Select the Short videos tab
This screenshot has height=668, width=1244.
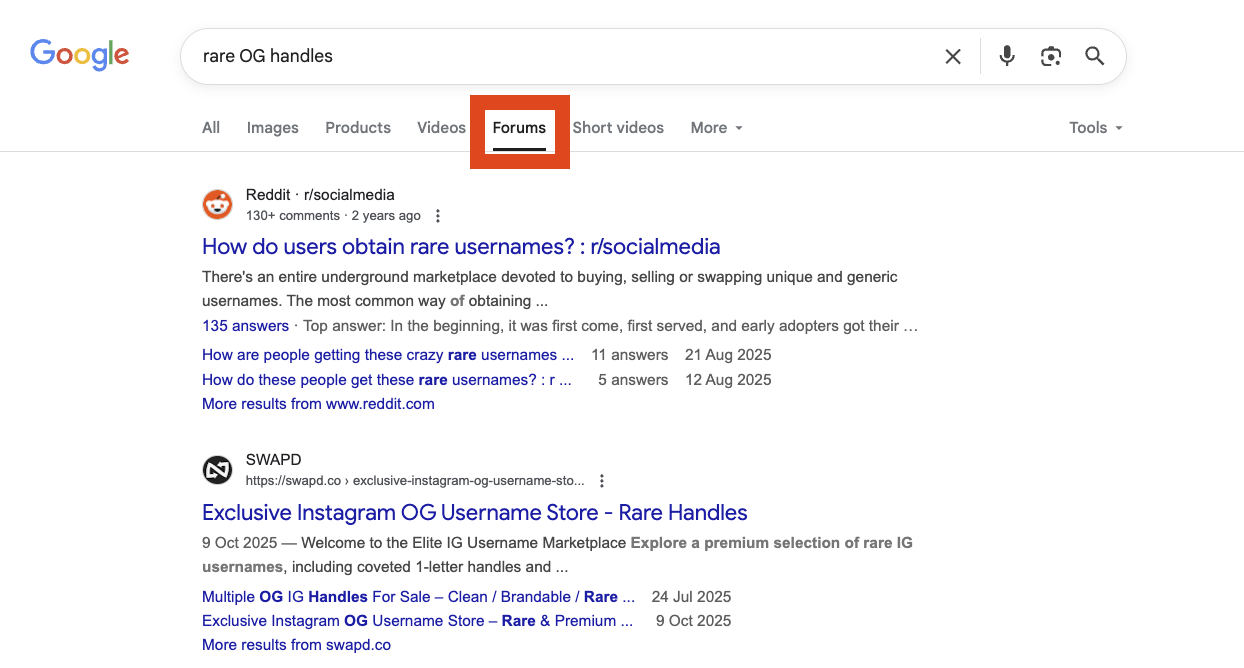(617, 128)
